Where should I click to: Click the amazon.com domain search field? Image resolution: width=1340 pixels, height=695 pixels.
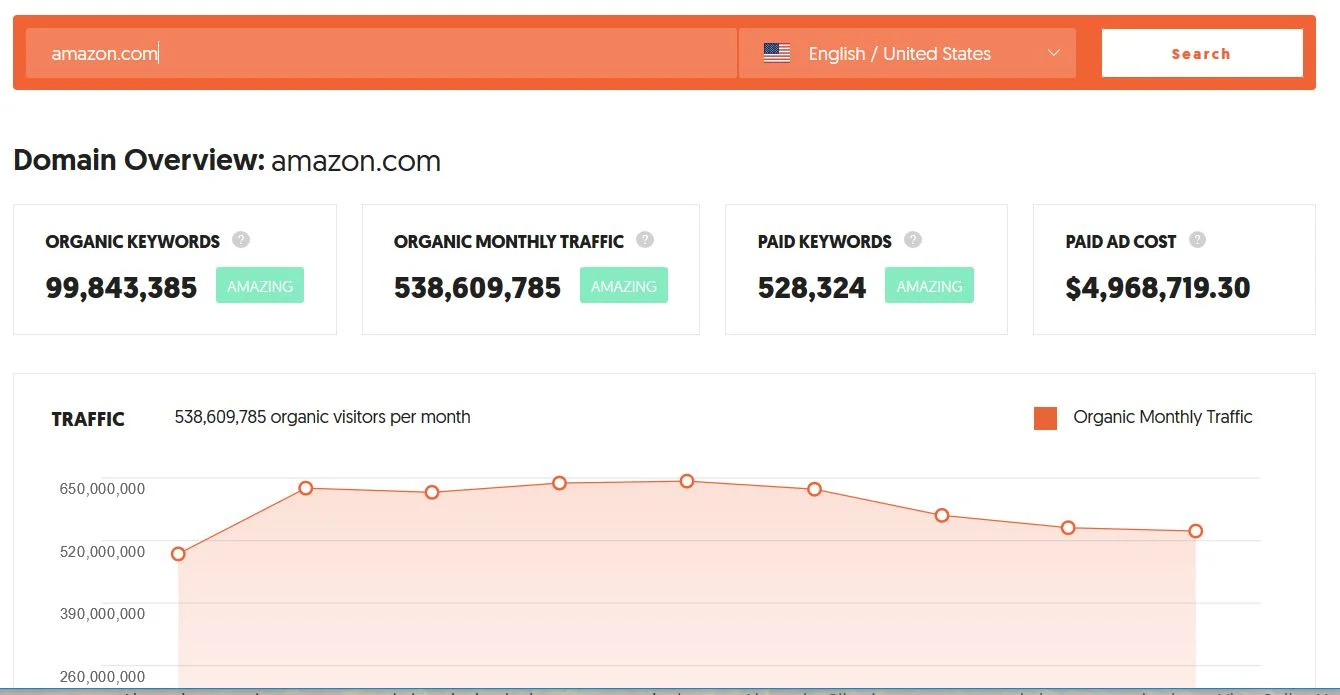point(381,54)
